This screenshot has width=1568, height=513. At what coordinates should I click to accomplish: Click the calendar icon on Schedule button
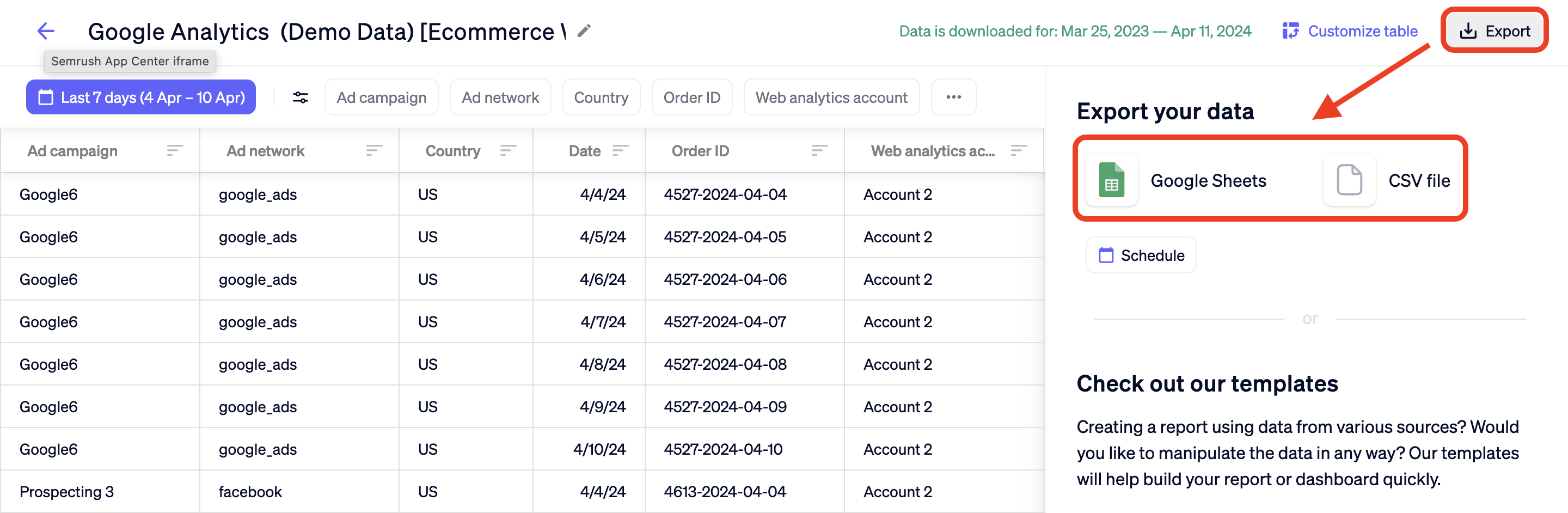[1106, 255]
